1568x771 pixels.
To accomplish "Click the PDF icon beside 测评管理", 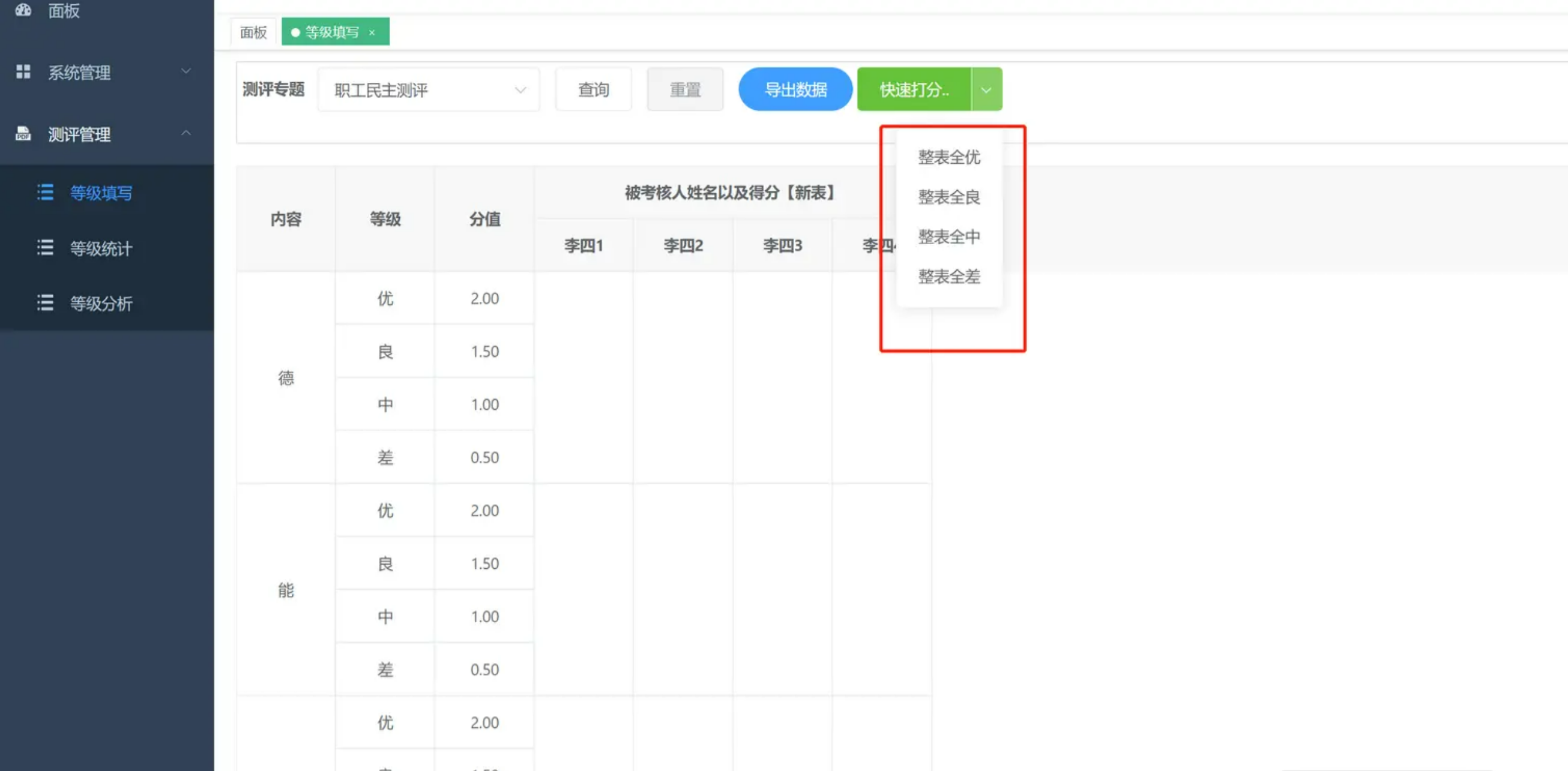I will coord(23,134).
